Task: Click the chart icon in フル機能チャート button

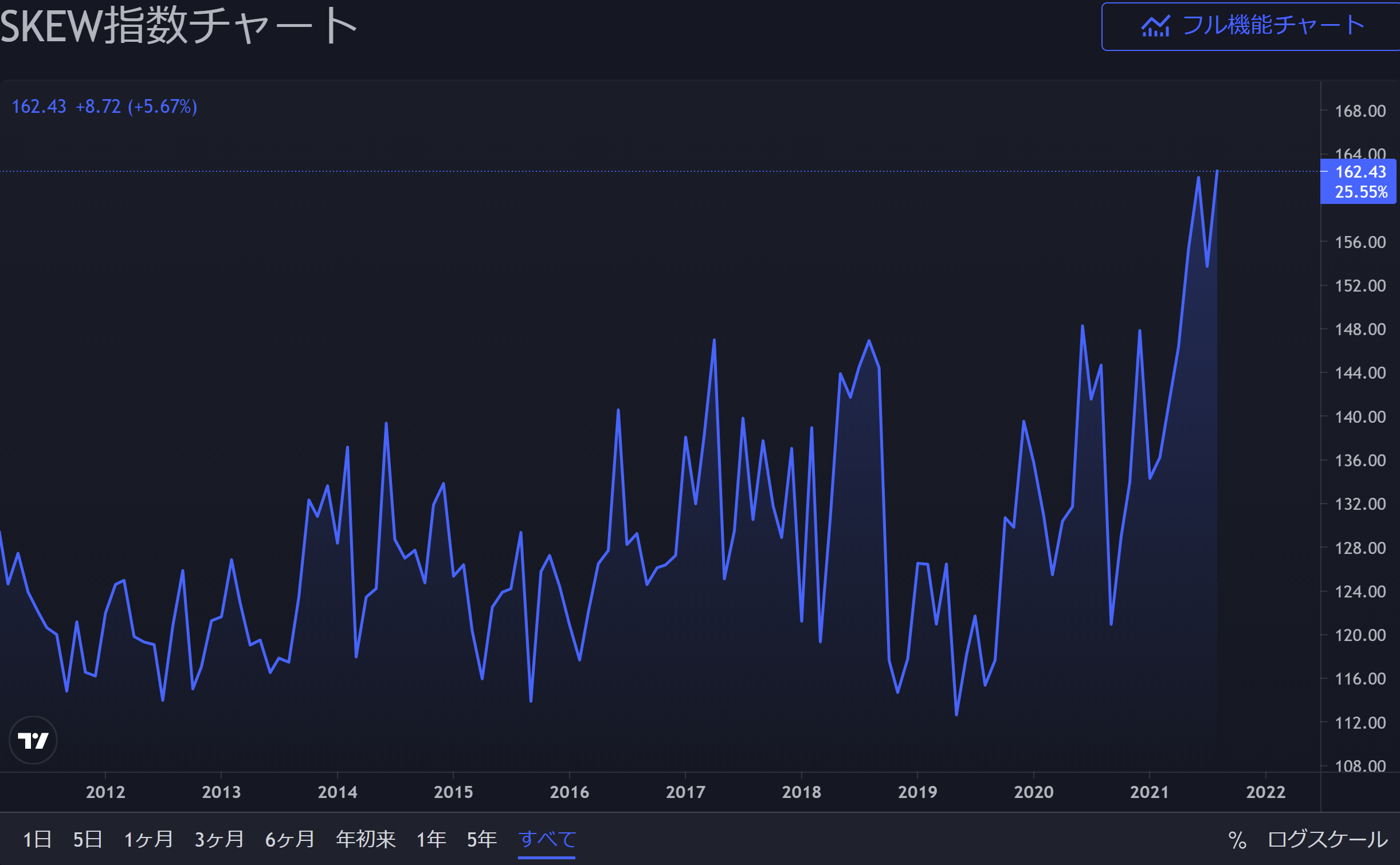Action: 1155,26
